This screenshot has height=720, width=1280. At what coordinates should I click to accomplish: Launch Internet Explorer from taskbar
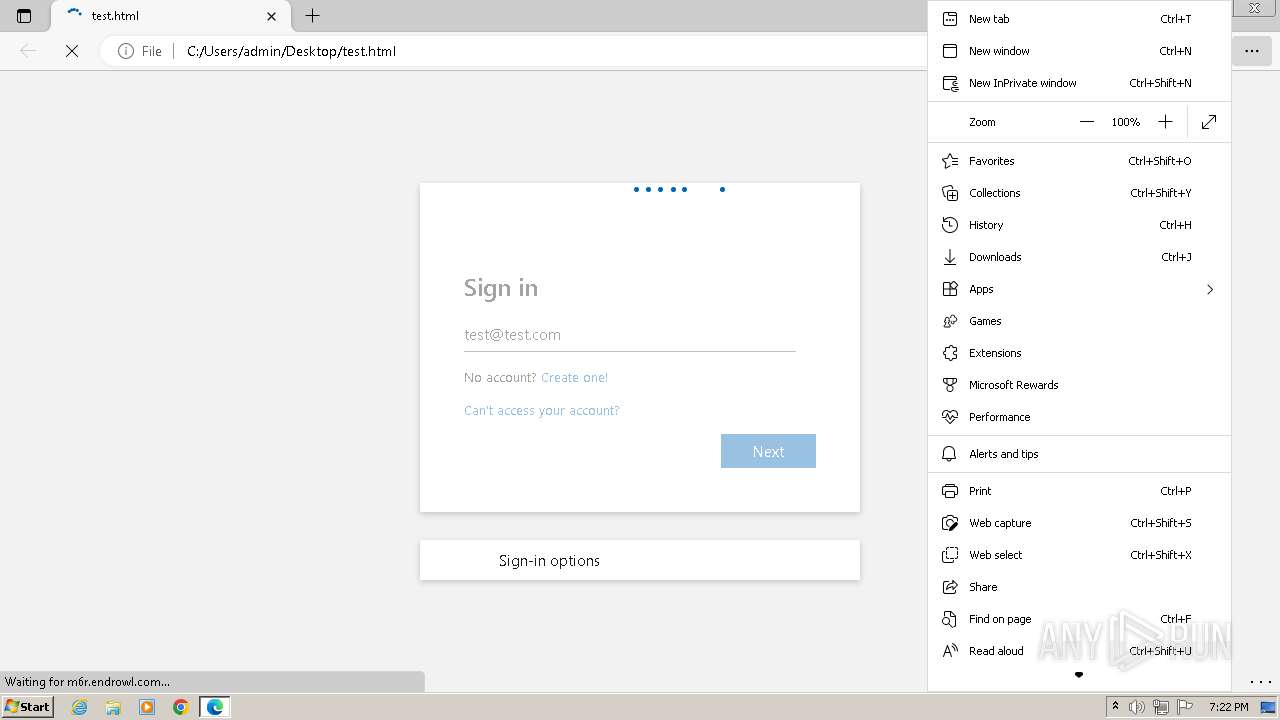79,707
